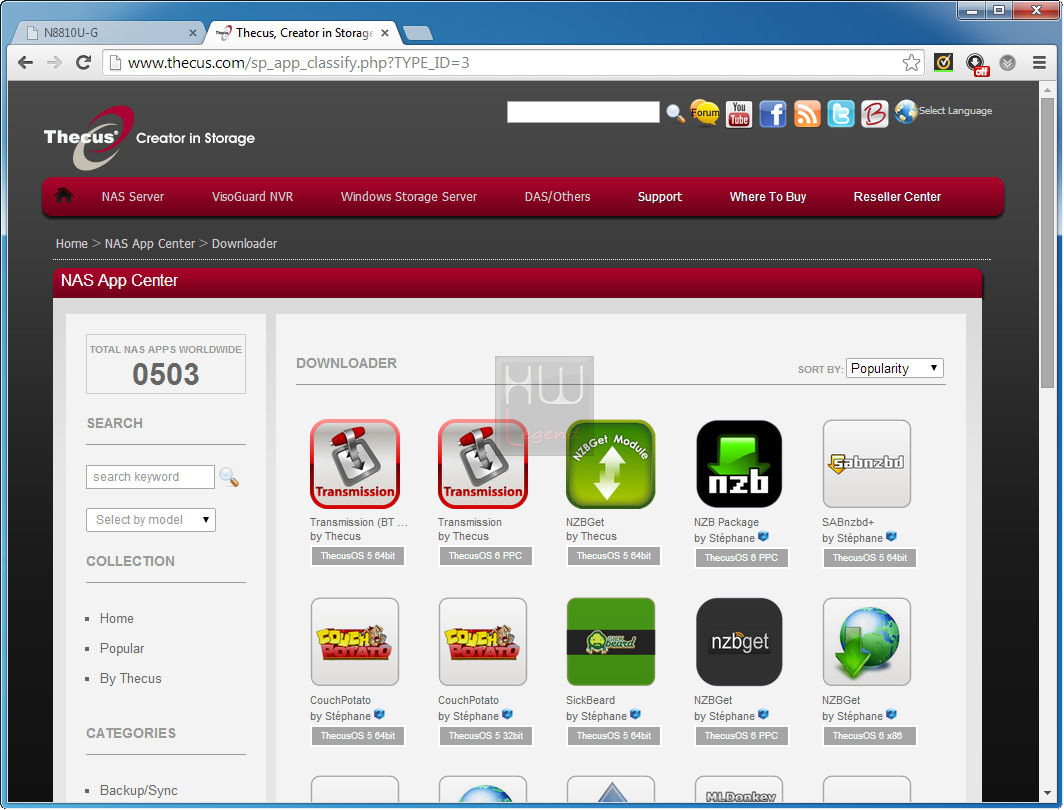Click the scrollbar down arrow

[x=1048, y=793]
